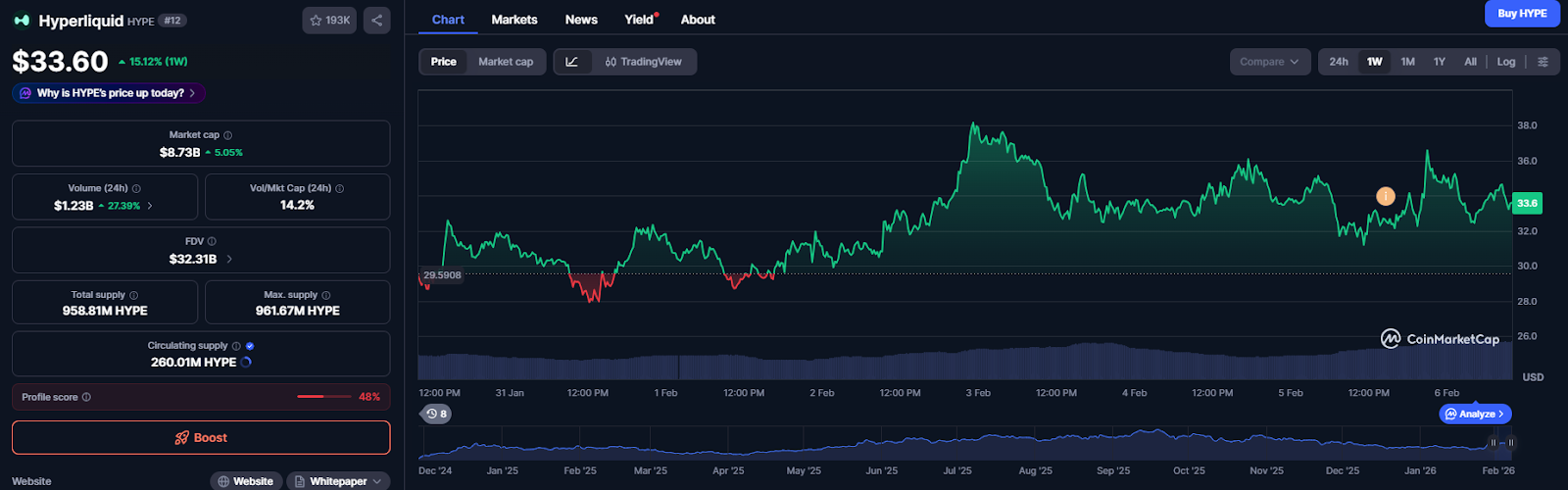Image resolution: width=1568 pixels, height=490 pixels.
Task: Switch to the News tab
Action: [581, 20]
